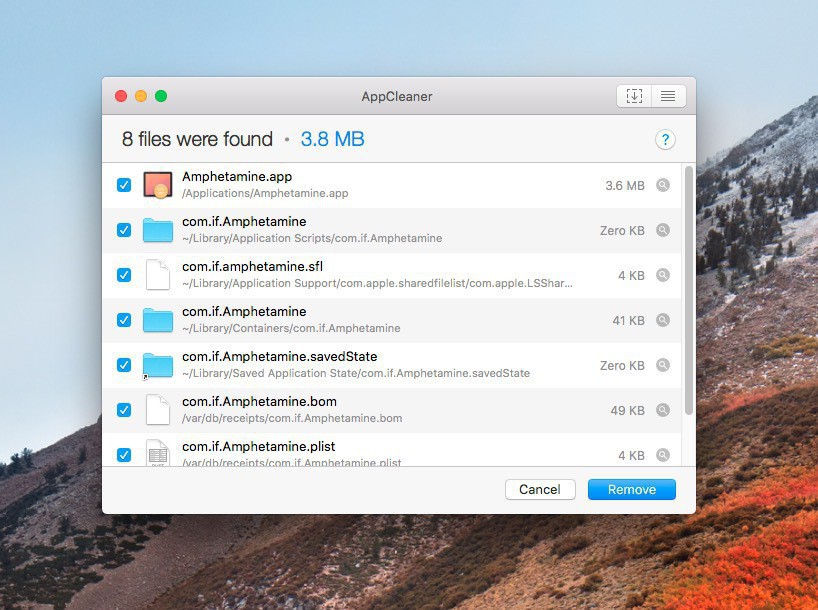This screenshot has height=610, width=818.
Task: Click the Containers com.if.Amphetamine folder icon
Action: tap(158, 320)
